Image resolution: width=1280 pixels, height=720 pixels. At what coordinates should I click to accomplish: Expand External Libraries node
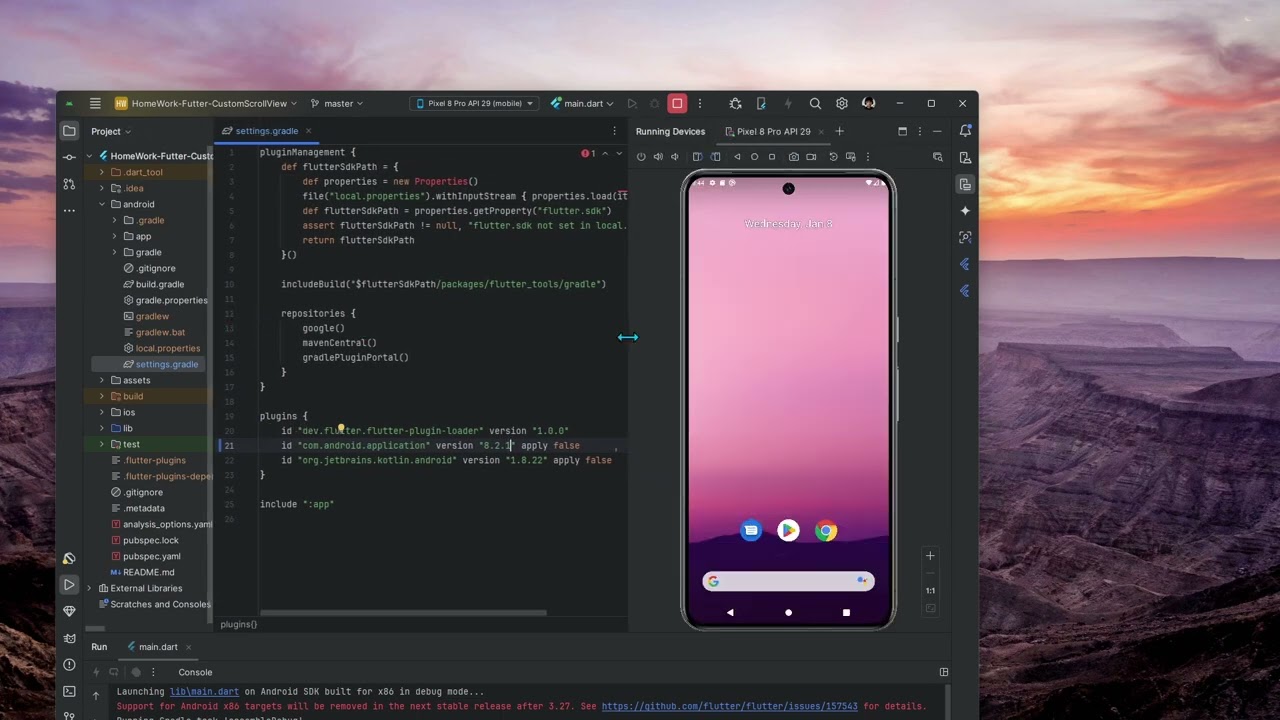pyautogui.click(x=89, y=588)
